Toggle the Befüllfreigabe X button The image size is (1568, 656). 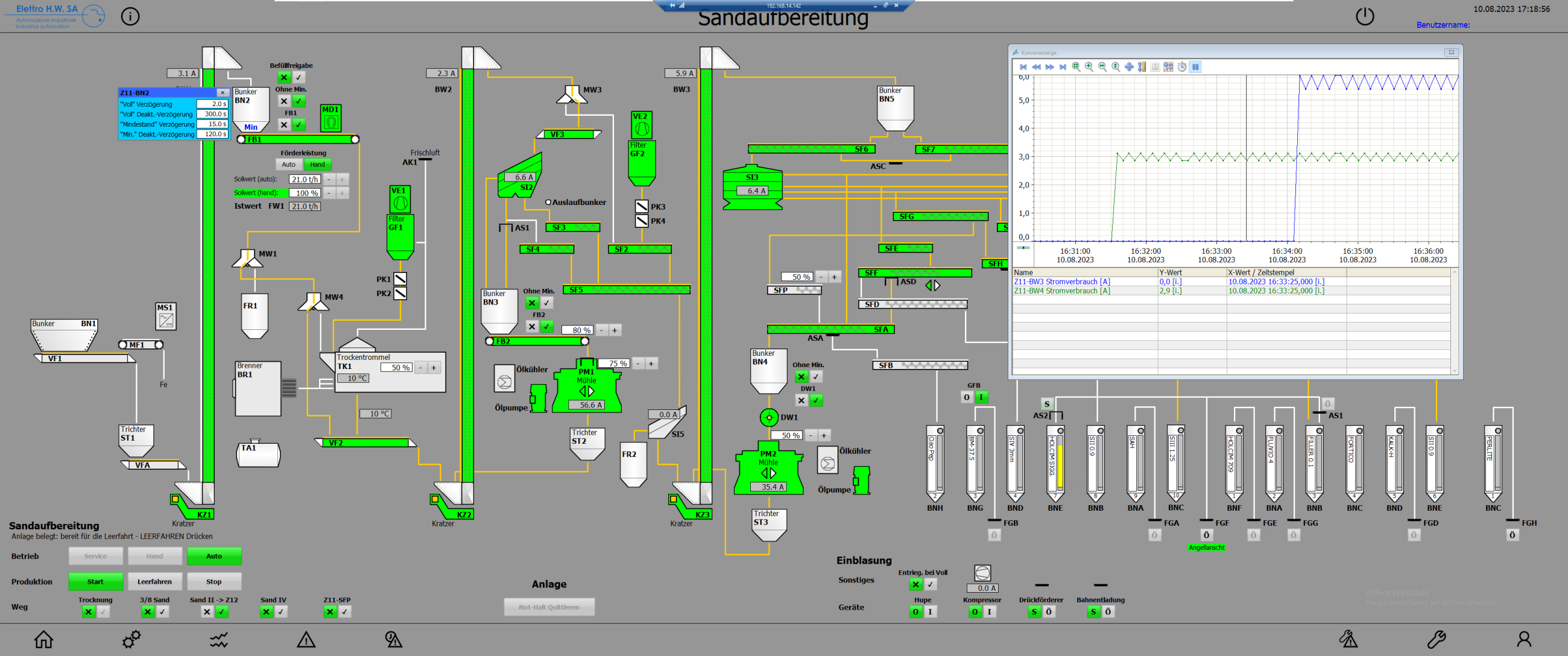coord(283,77)
